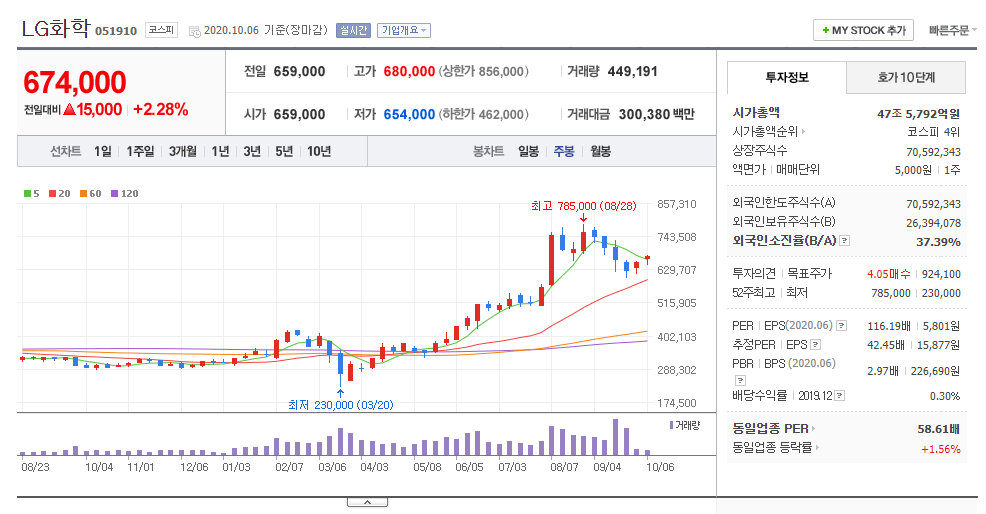This screenshot has height=514, width=986.
Task: Open the 동일업종 PER link
Action: [x=773, y=428]
